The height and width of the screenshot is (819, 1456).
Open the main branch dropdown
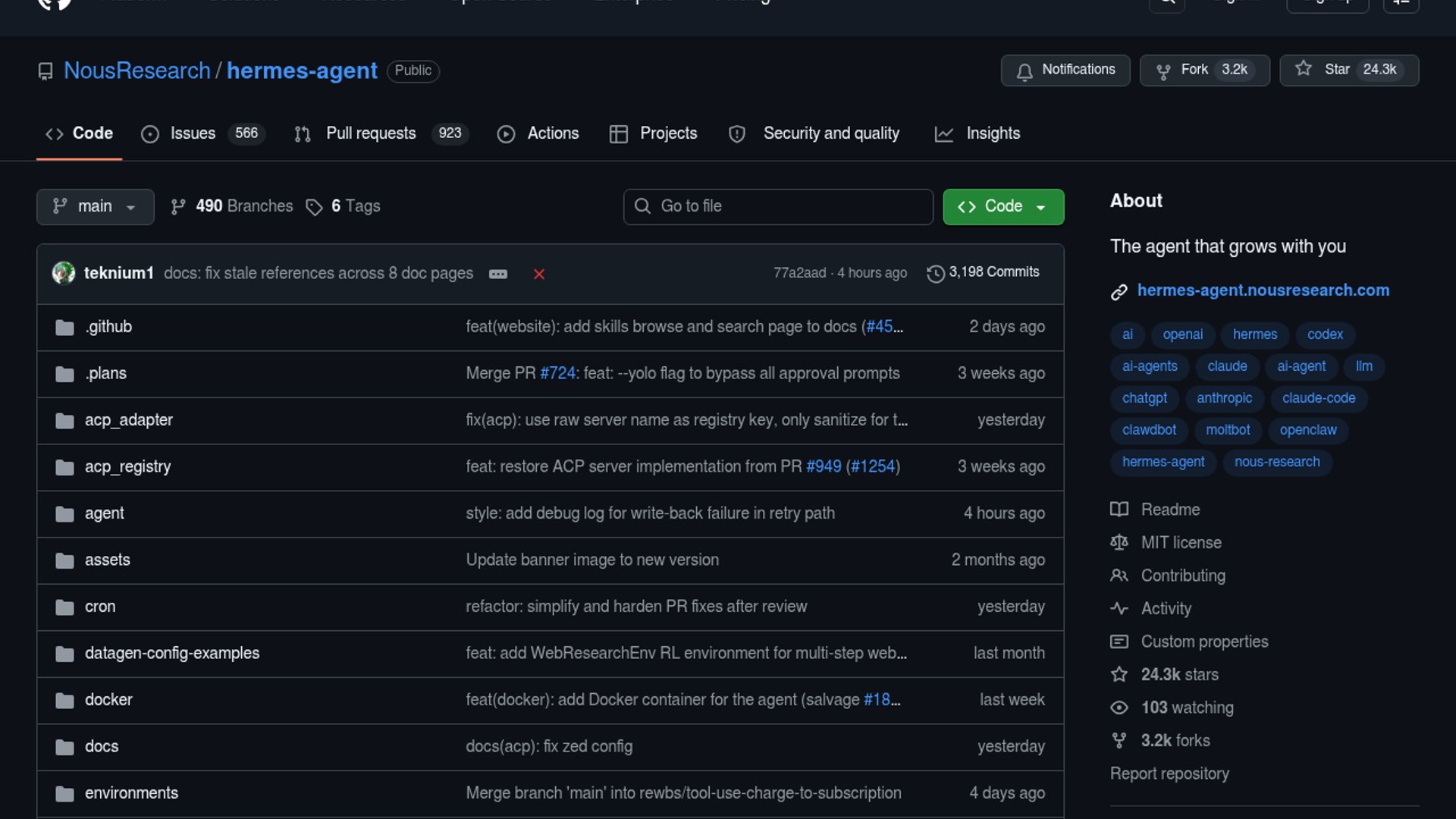[x=95, y=206]
